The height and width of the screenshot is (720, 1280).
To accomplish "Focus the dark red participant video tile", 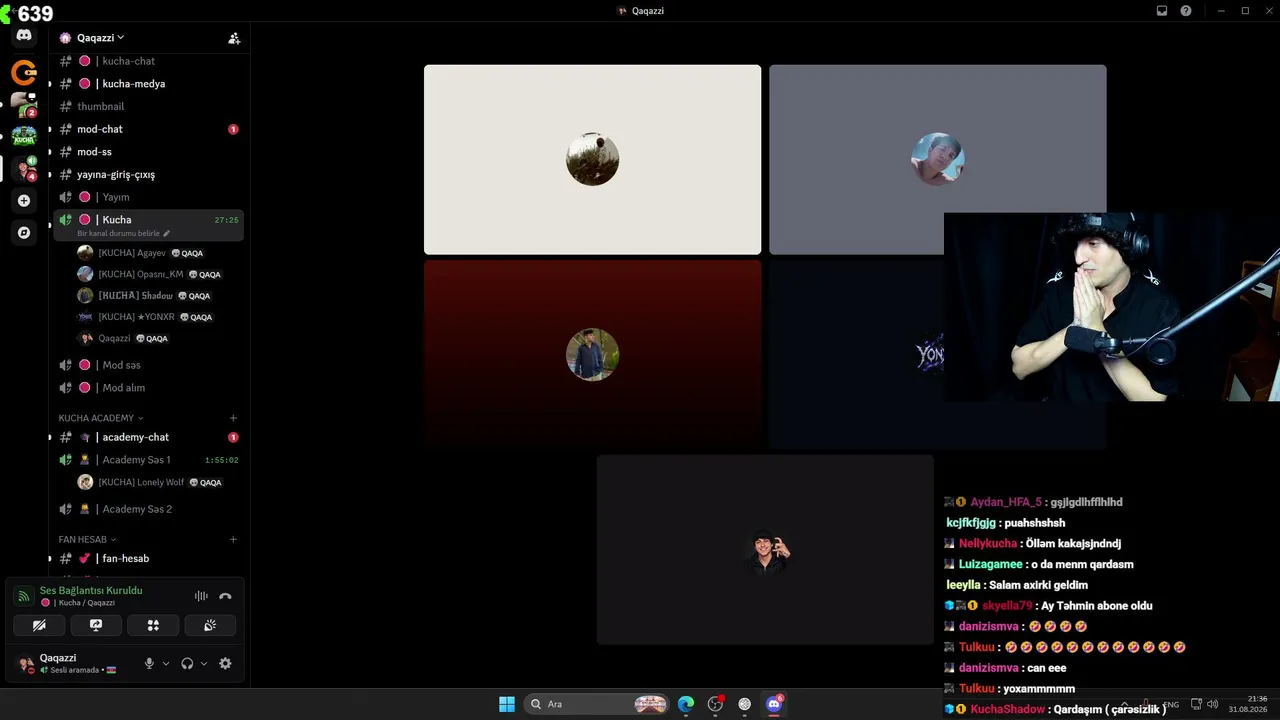I will 592,355.
